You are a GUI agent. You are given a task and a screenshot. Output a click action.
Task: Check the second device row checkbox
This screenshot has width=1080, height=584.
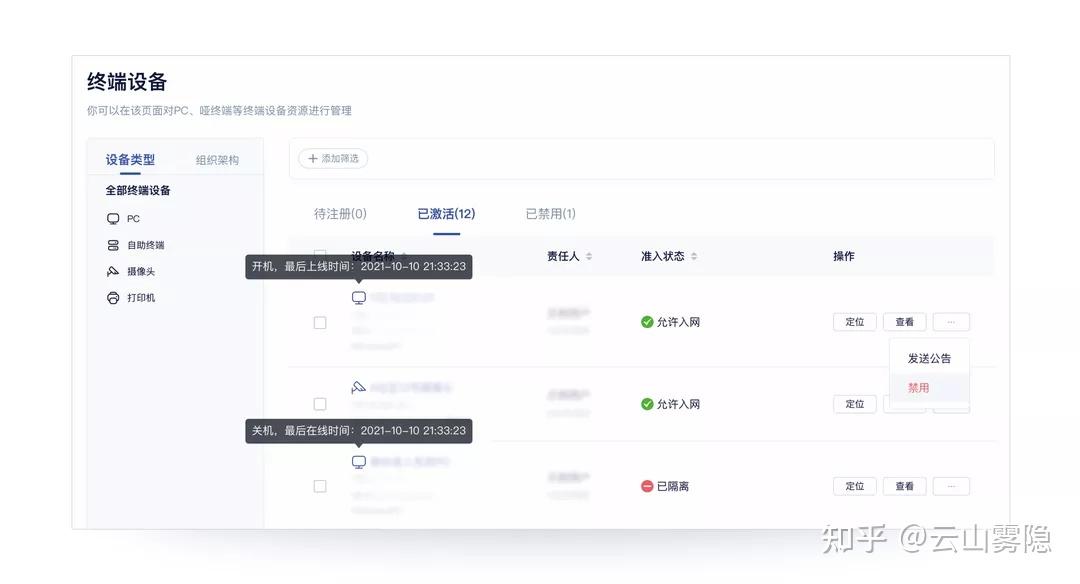click(x=320, y=404)
